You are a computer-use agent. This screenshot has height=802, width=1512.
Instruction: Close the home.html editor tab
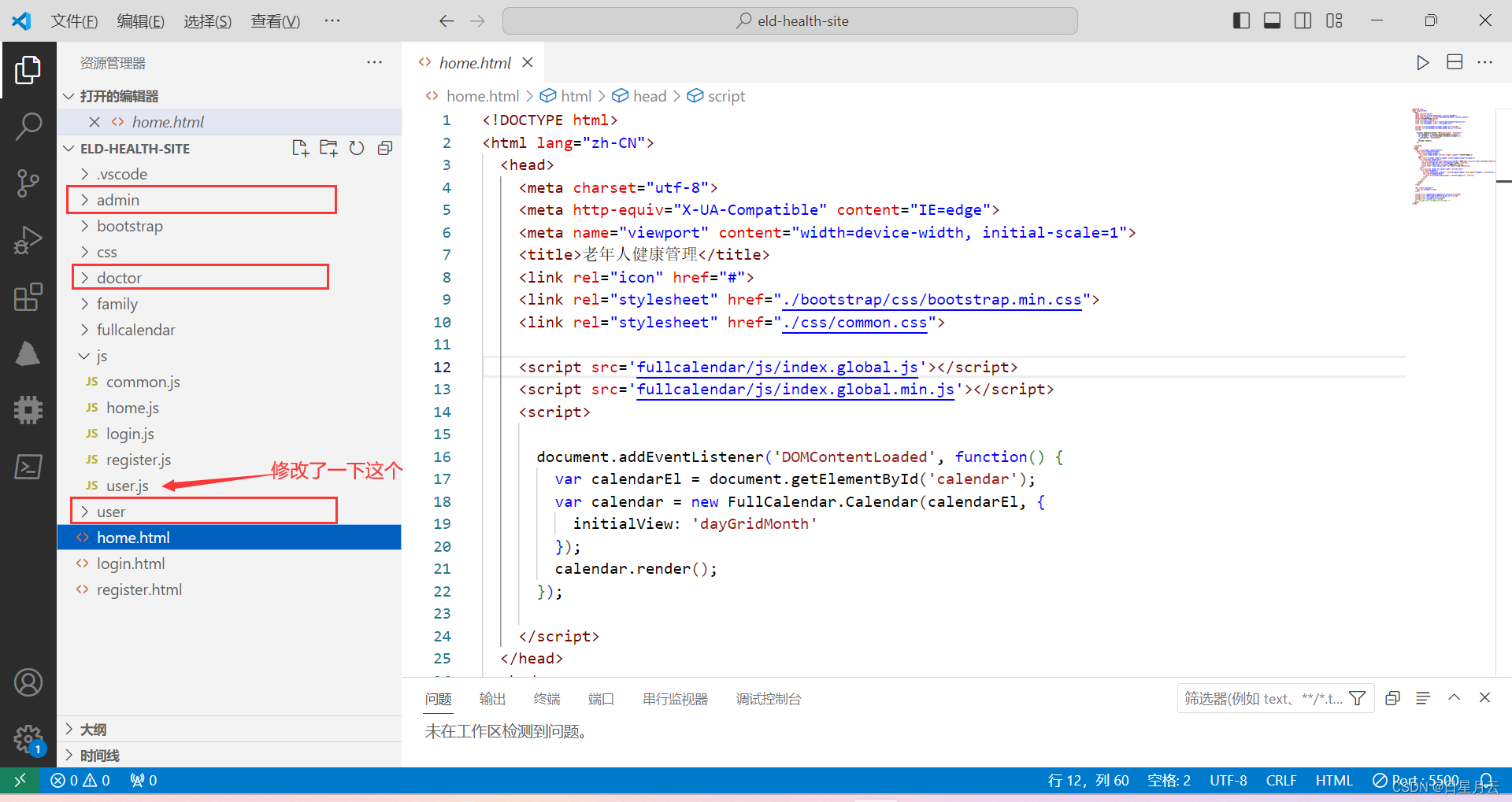(528, 62)
